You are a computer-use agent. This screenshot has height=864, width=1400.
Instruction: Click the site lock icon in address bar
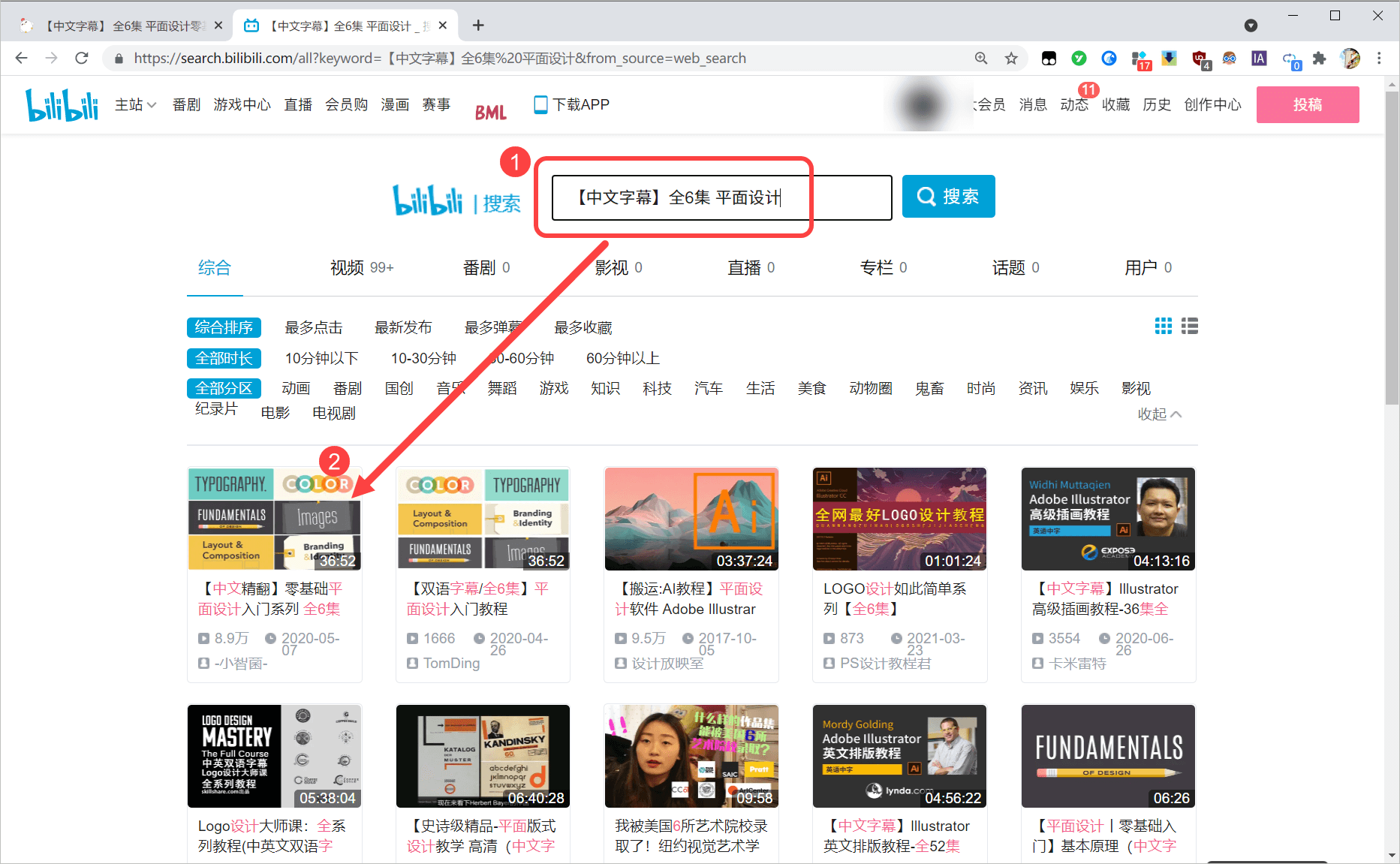(x=118, y=59)
